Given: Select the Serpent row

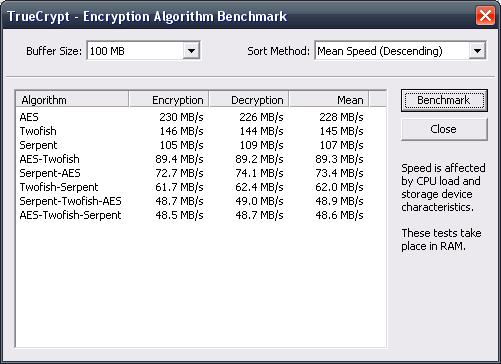Looking at the screenshot, I should coord(191,145).
